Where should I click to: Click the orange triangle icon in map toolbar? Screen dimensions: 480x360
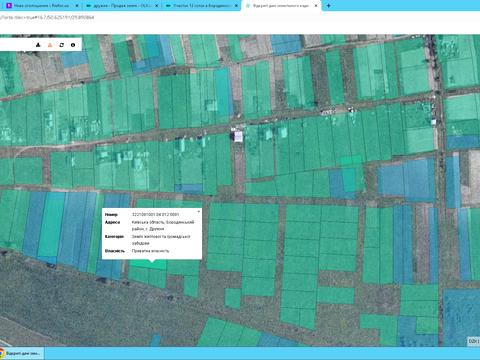click(x=50, y=45)
